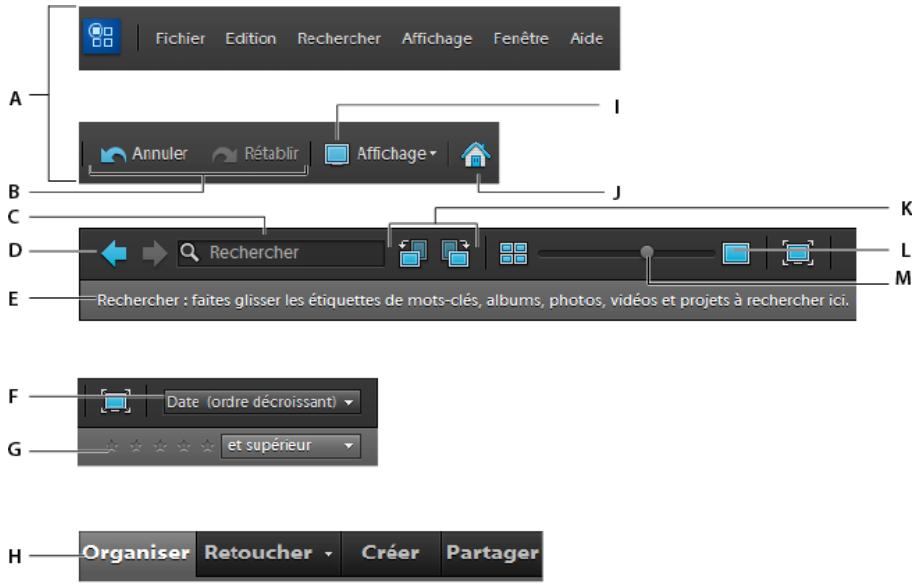
Task: Click full screen icon beside date sort
Action: click(x=115, y=402)
